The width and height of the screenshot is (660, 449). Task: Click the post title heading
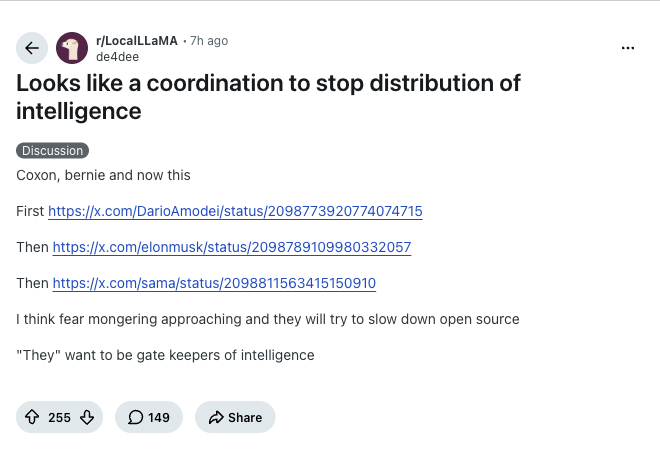point(269,97)
